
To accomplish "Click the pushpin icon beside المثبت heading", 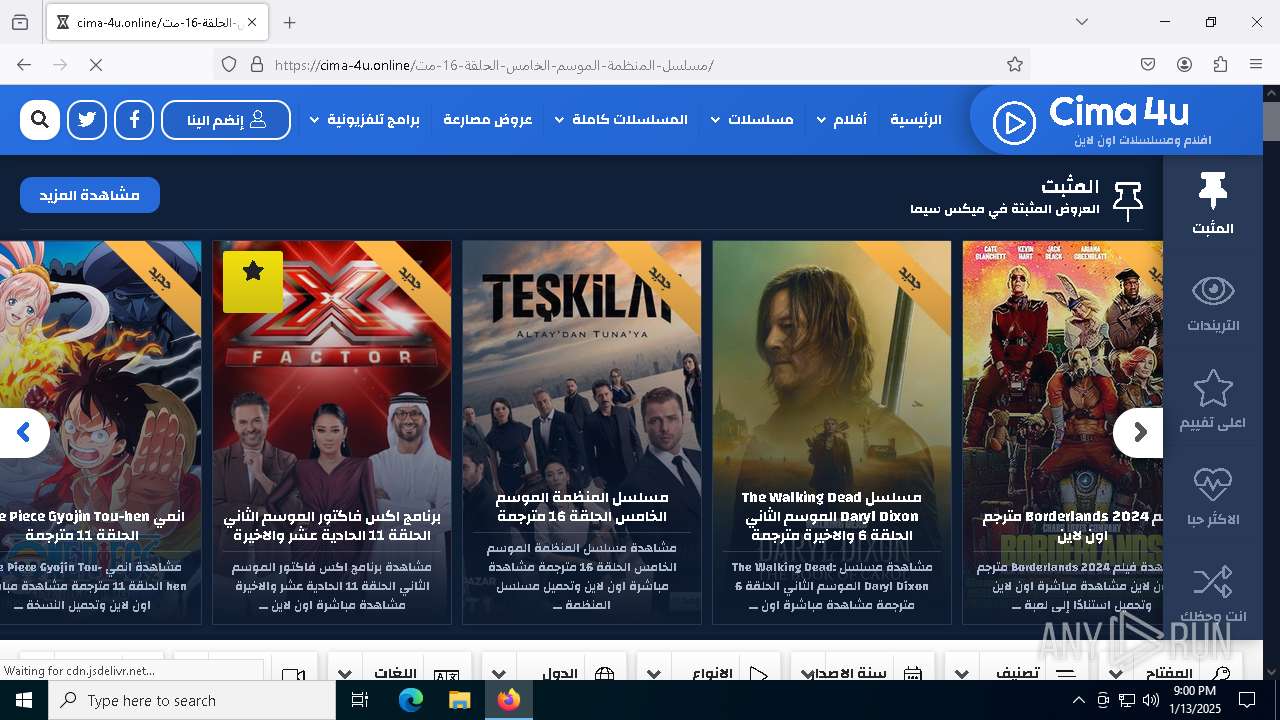I will [x=1128, y=201].
